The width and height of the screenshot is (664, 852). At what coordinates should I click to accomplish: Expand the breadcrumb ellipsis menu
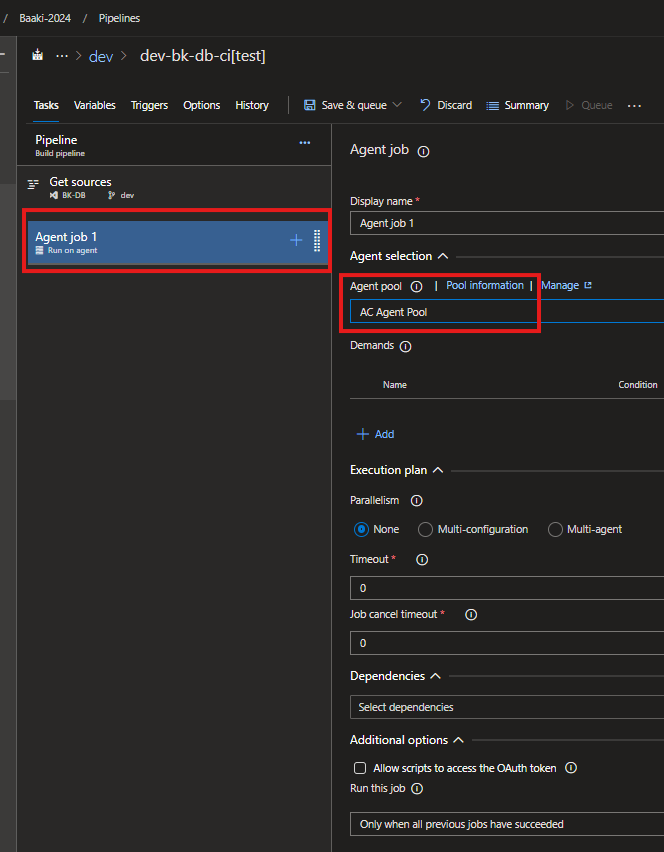coord(62,56)
